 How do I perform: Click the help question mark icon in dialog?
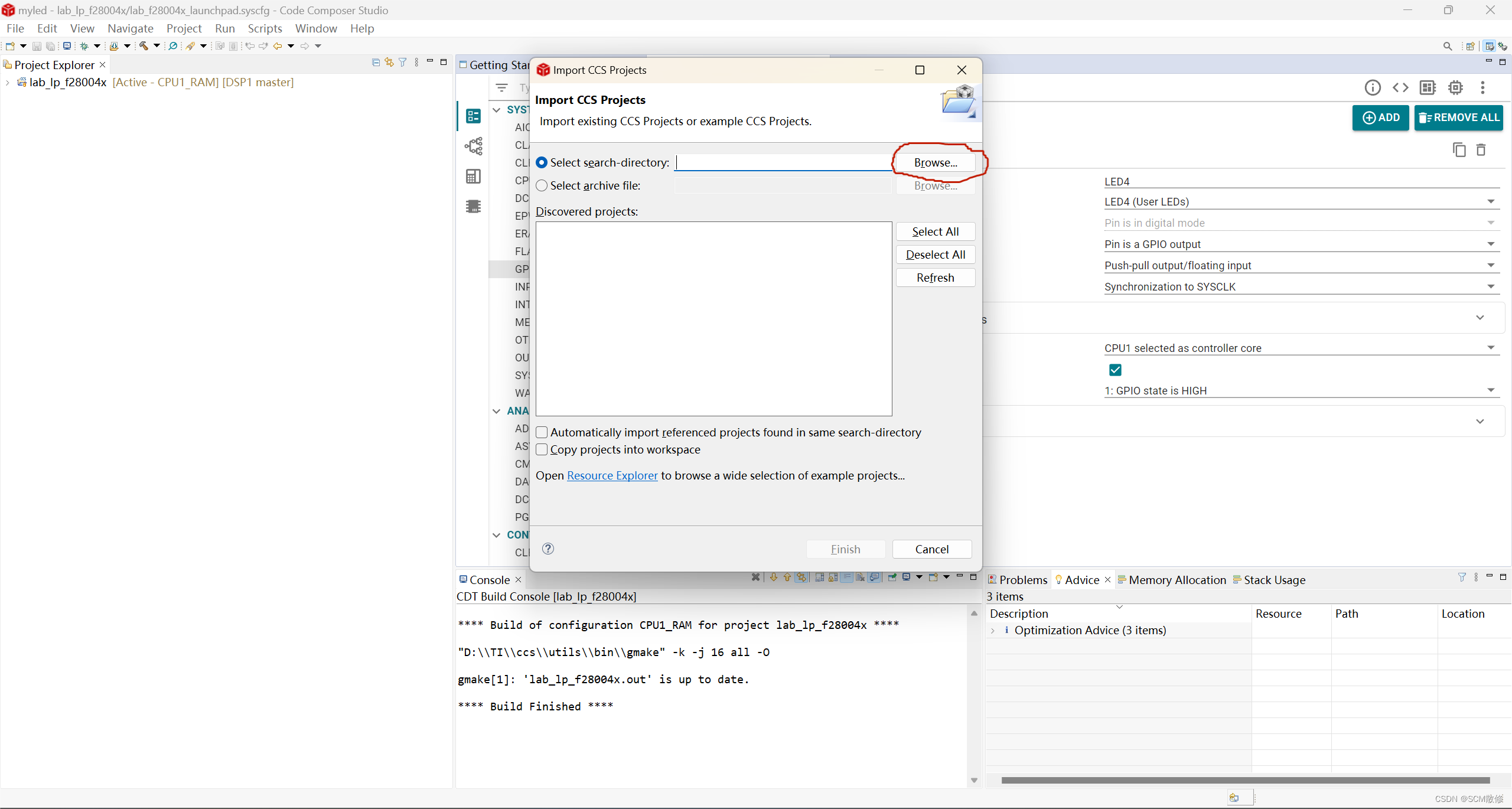(548, 549)
